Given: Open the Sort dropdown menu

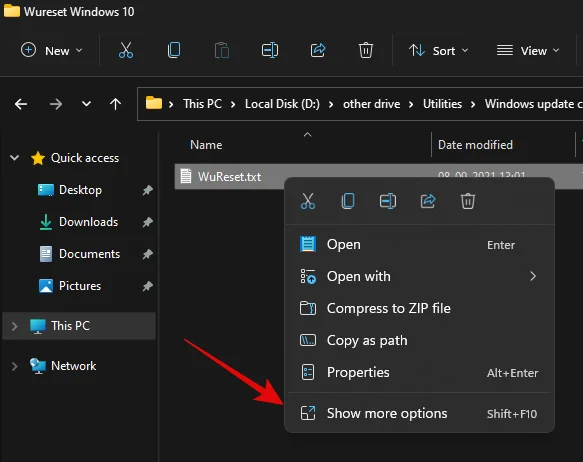Looking at the screenshot, I should tap(438, 50).
